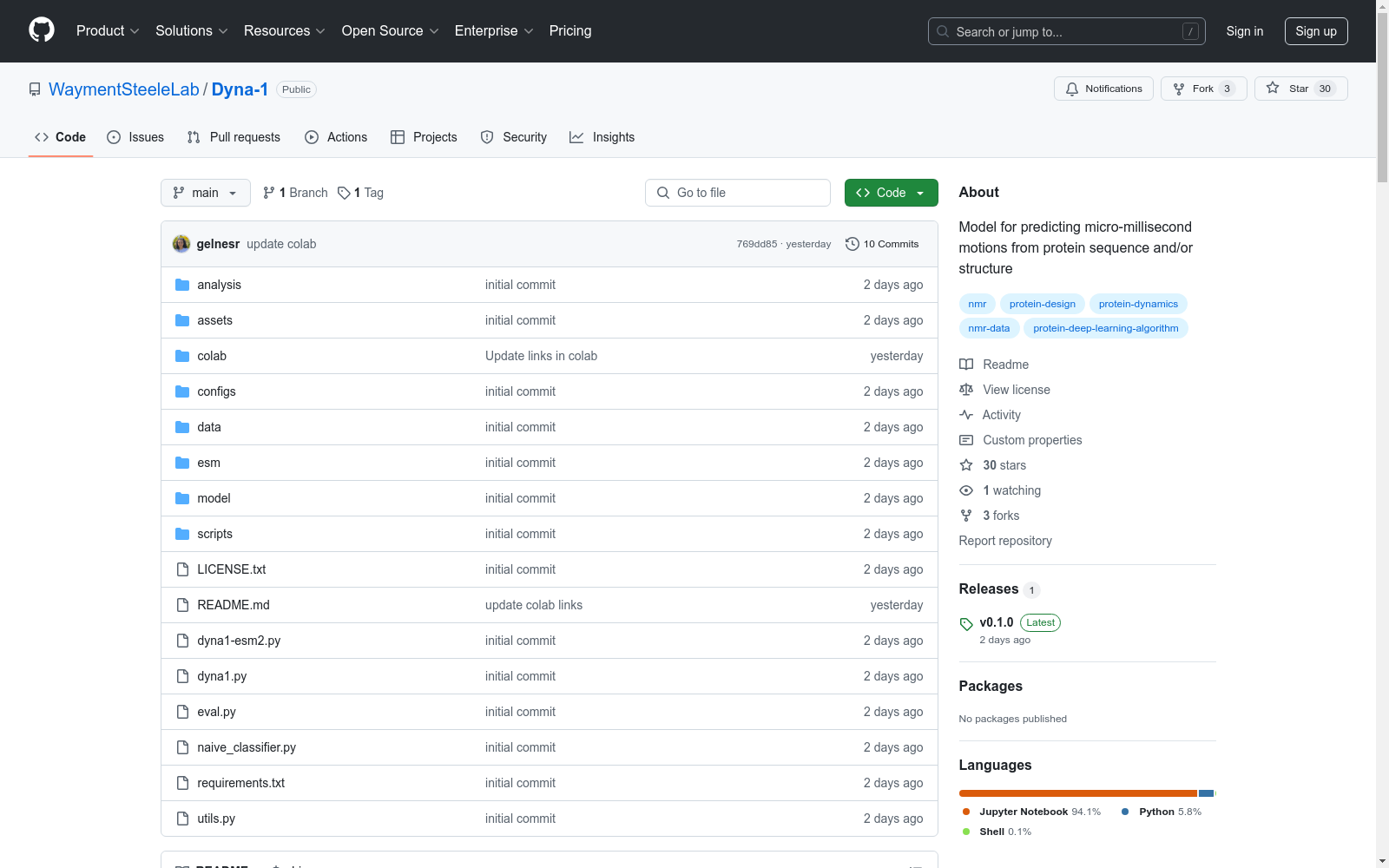Image resolution: width=1389 pixels, height=868 pixels.
Task: Click the model folder icon
Action: coord(182,498)
